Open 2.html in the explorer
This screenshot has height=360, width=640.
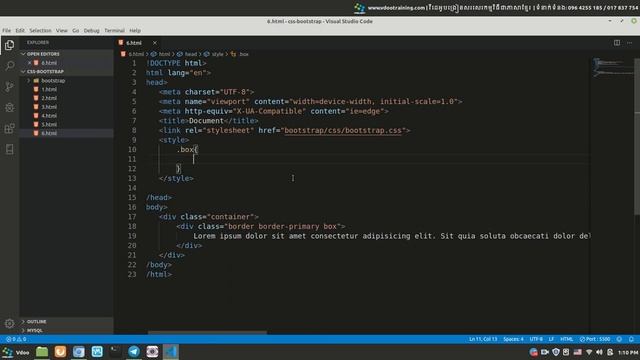66,98
